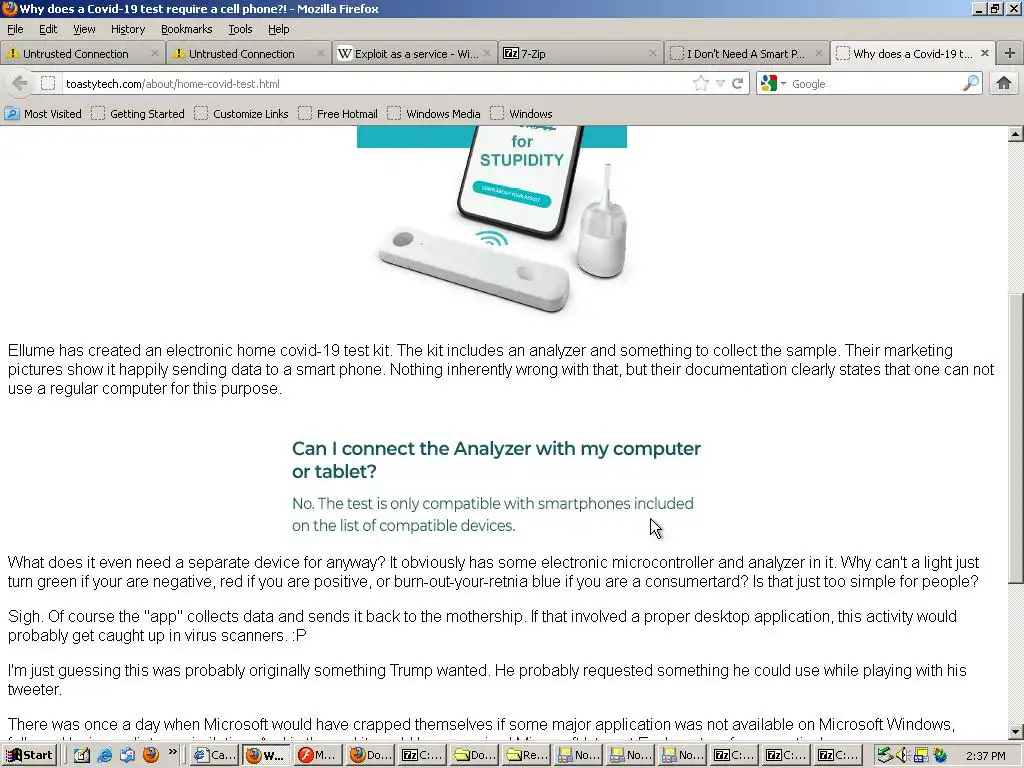Open the Windows Media bookmark
1024x768 pixels.
pos(434,114)
